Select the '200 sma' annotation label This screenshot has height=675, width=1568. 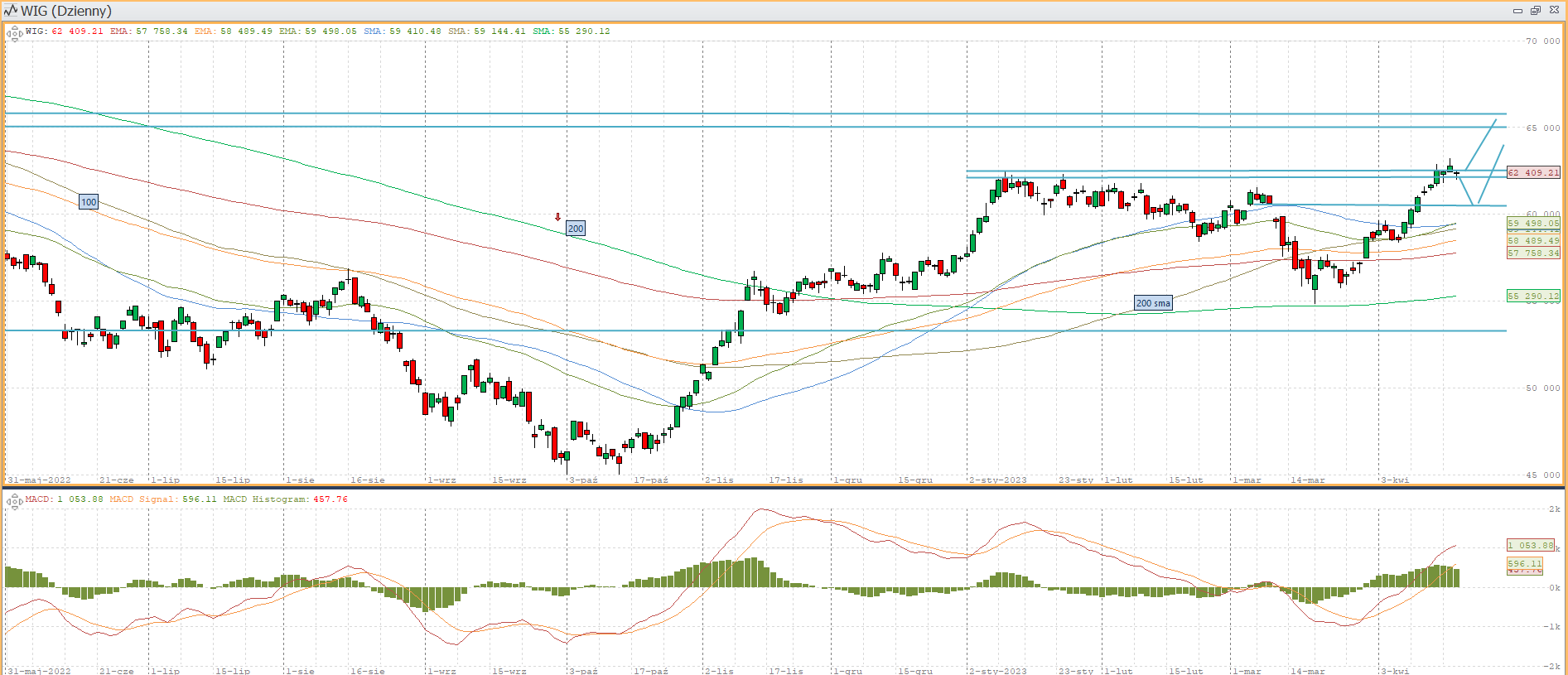(1153, 303)
